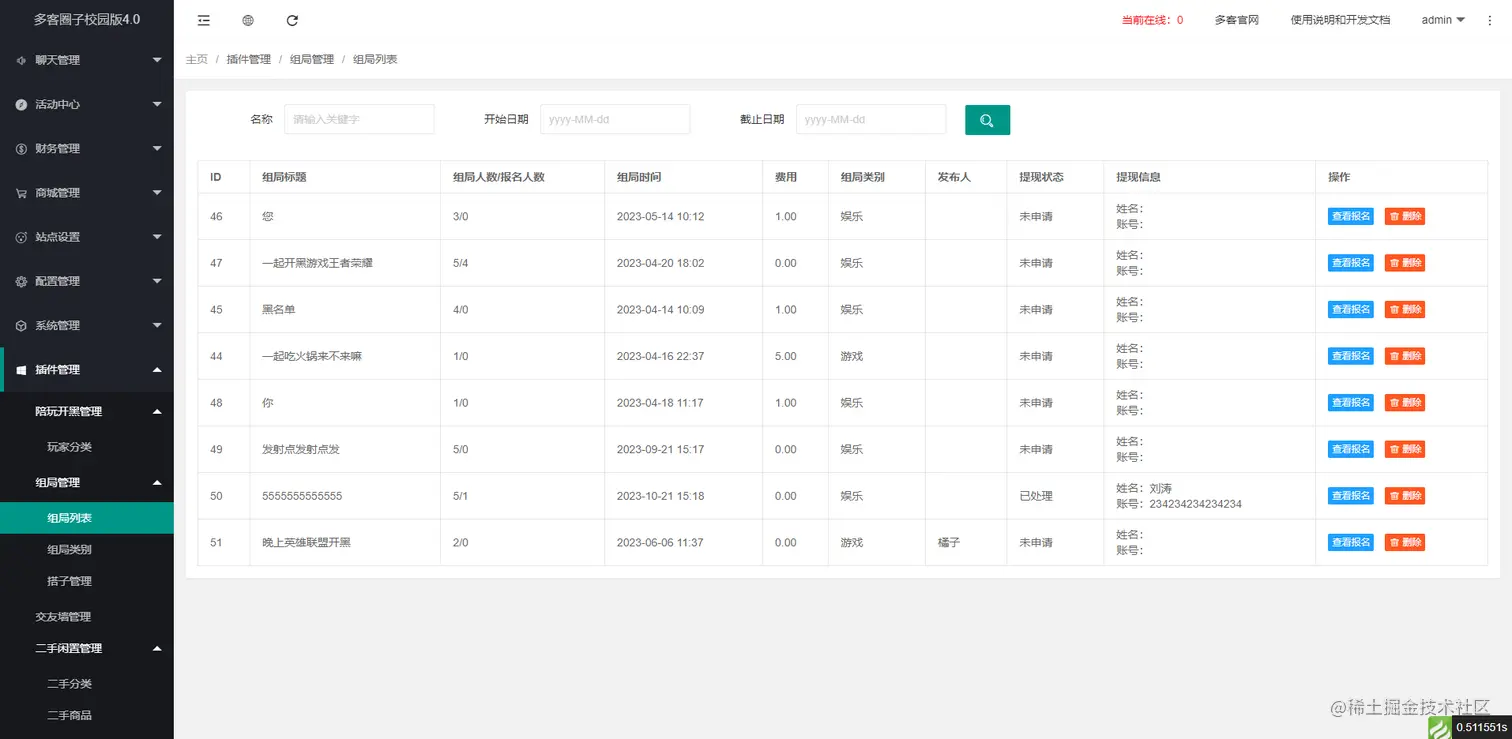Select 组局列表 in the sidebar
Screen dimensions: 1512x739
[x=87, y=518]
